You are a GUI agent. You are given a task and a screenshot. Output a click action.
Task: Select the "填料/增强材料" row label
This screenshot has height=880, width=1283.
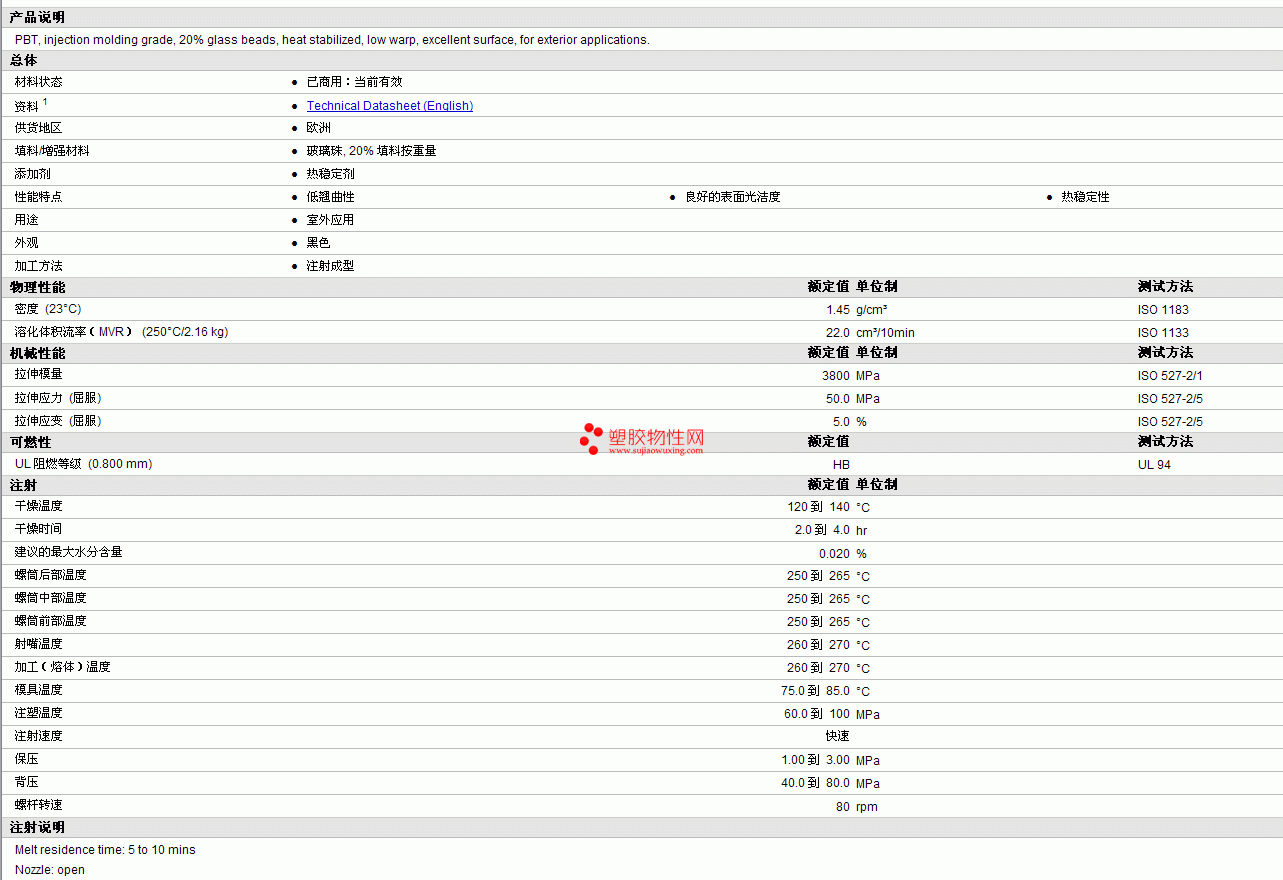pos(52,151)
